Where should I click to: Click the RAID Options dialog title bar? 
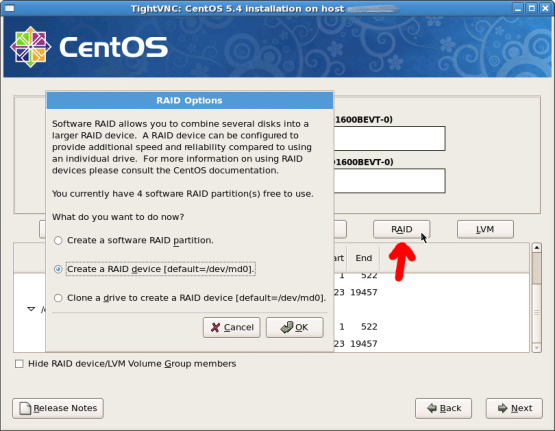pos(190,100)
